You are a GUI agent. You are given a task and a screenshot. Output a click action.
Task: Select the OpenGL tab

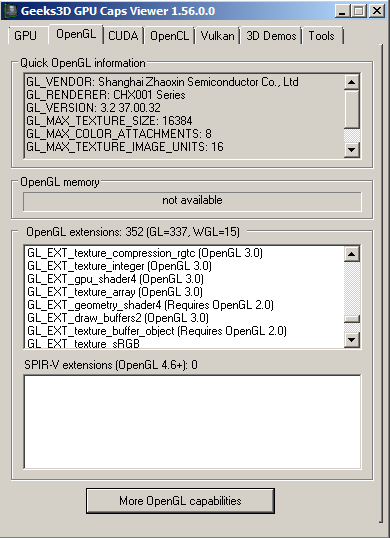76,34
